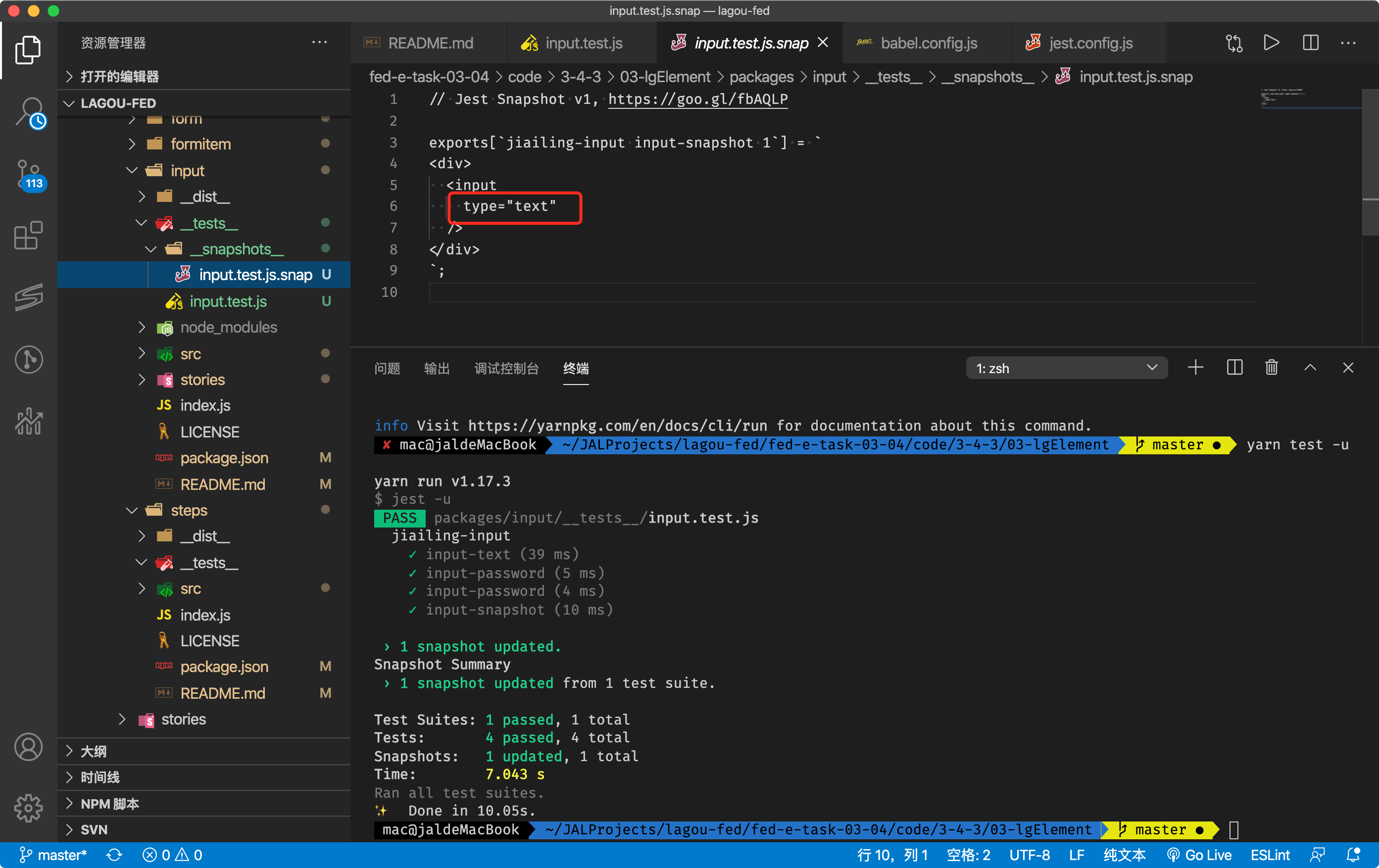The width and height of the screenshot is (1379, 868).
Task: Switch to the 输出 panel tab
Action: click(x=437, y=368)
